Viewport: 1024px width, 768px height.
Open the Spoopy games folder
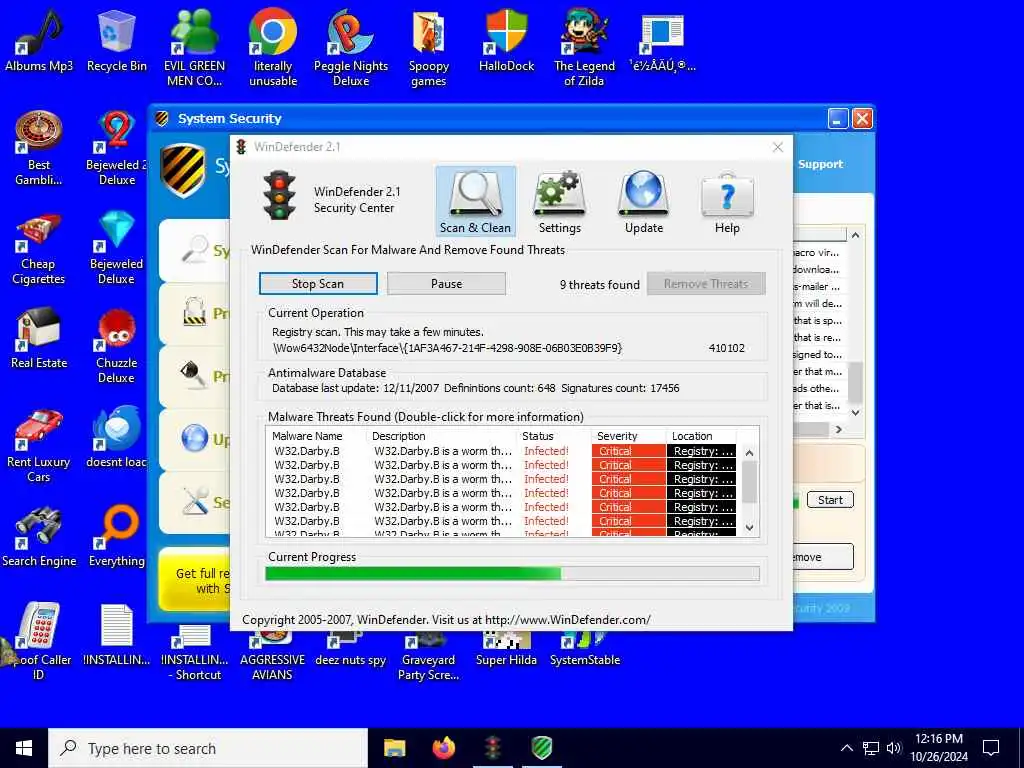click(428, 49)
